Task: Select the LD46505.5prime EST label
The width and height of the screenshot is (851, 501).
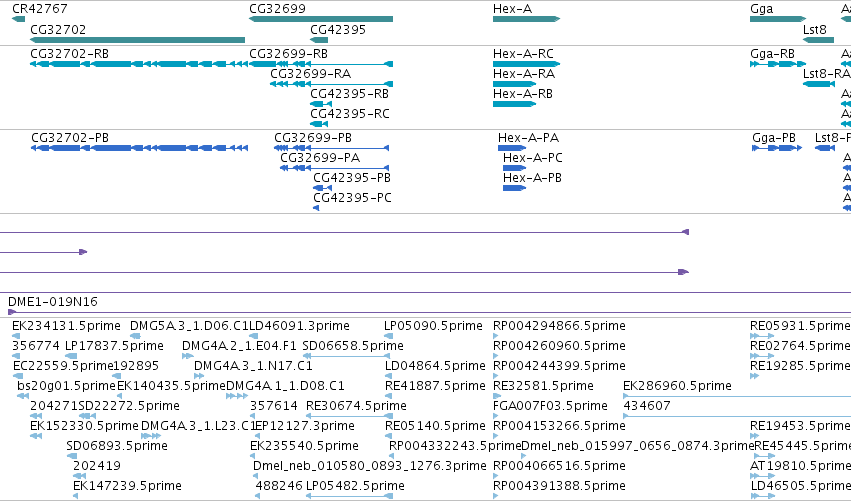Action: pos(801,486)
